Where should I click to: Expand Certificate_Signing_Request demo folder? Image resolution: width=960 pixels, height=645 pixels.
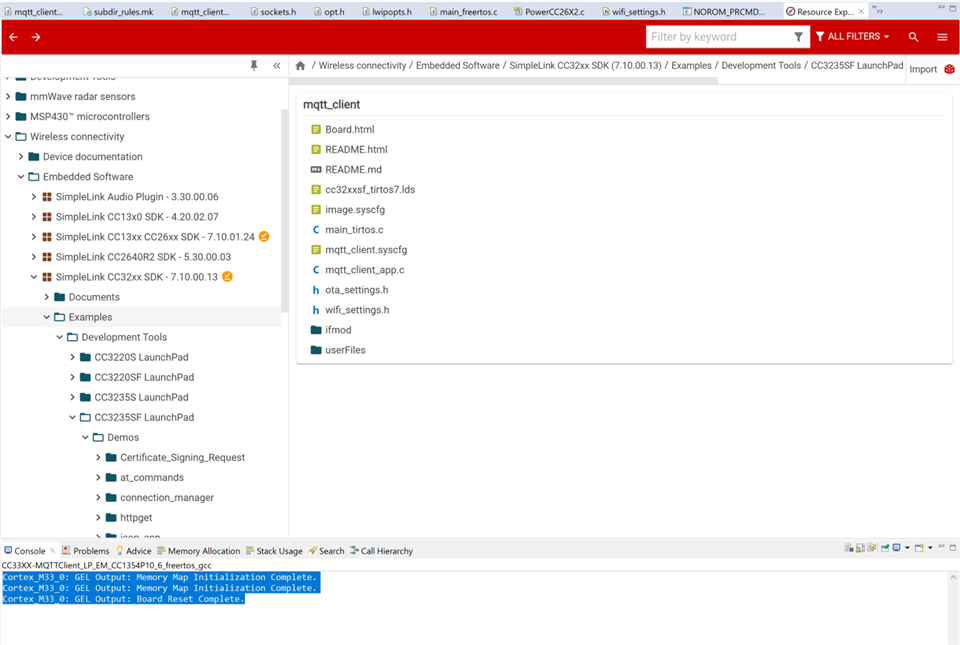point(98,457)
